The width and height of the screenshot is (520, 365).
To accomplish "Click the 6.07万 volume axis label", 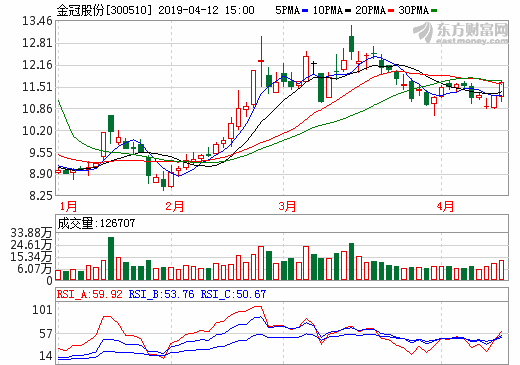I will coord(35,269).
